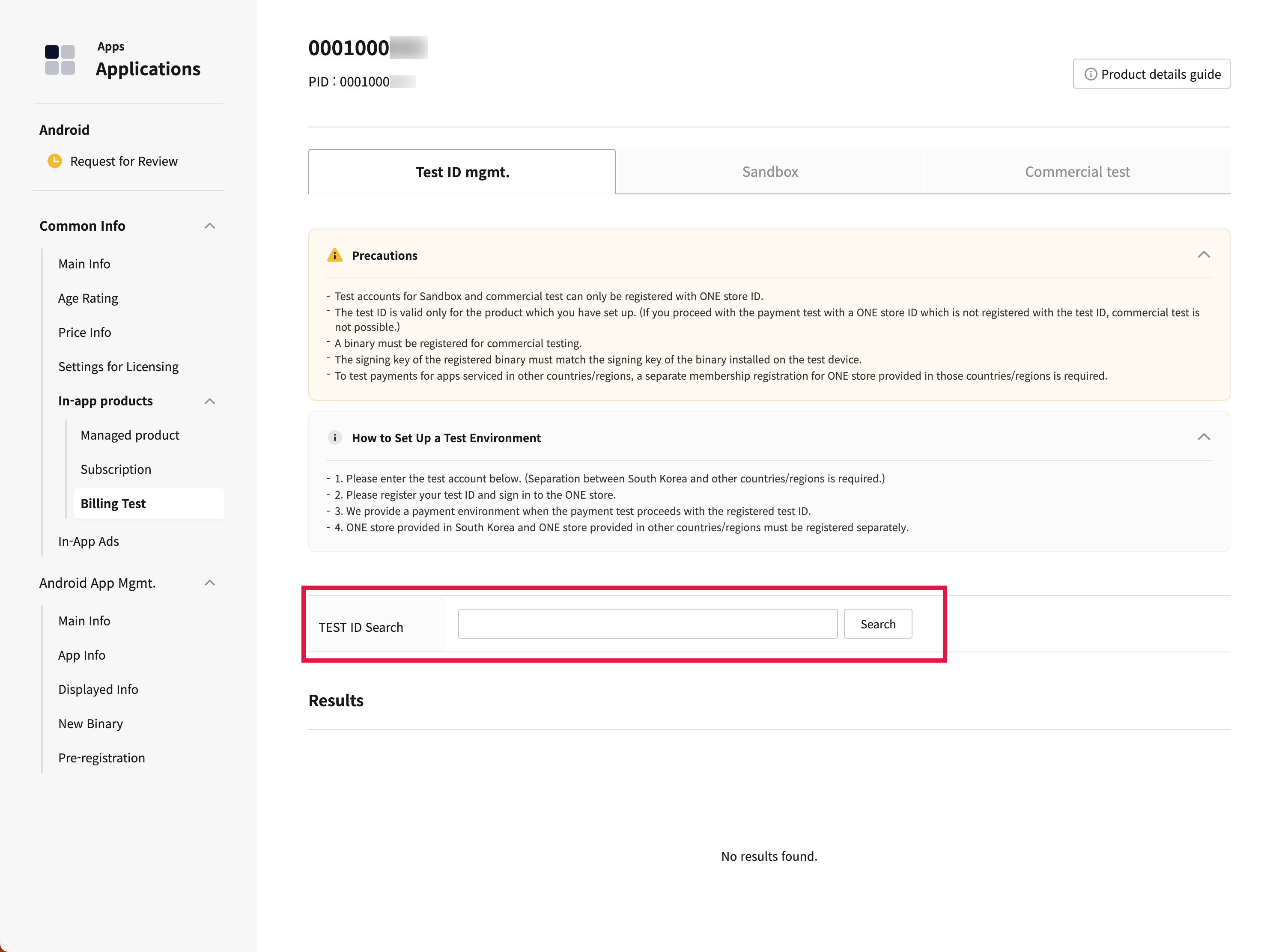Navigate to Pre-registration
Screen dimensions: 1282x952
pyautogui.click(x=101, y=758)
